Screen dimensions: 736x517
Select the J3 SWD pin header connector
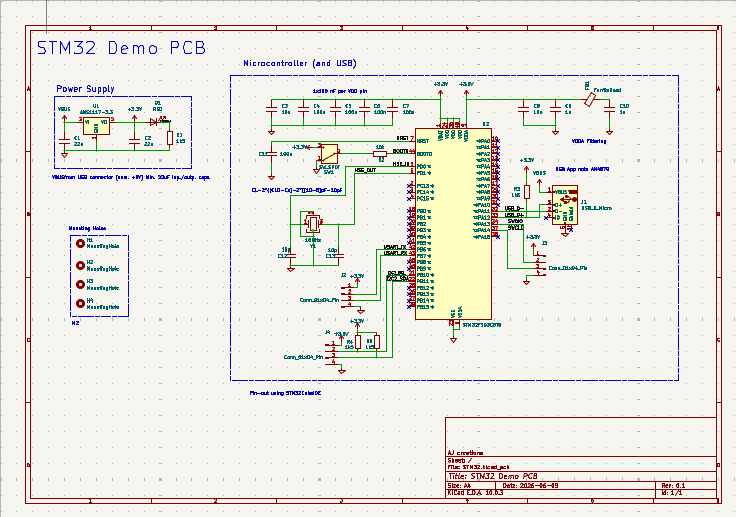(x=539, y=264)
